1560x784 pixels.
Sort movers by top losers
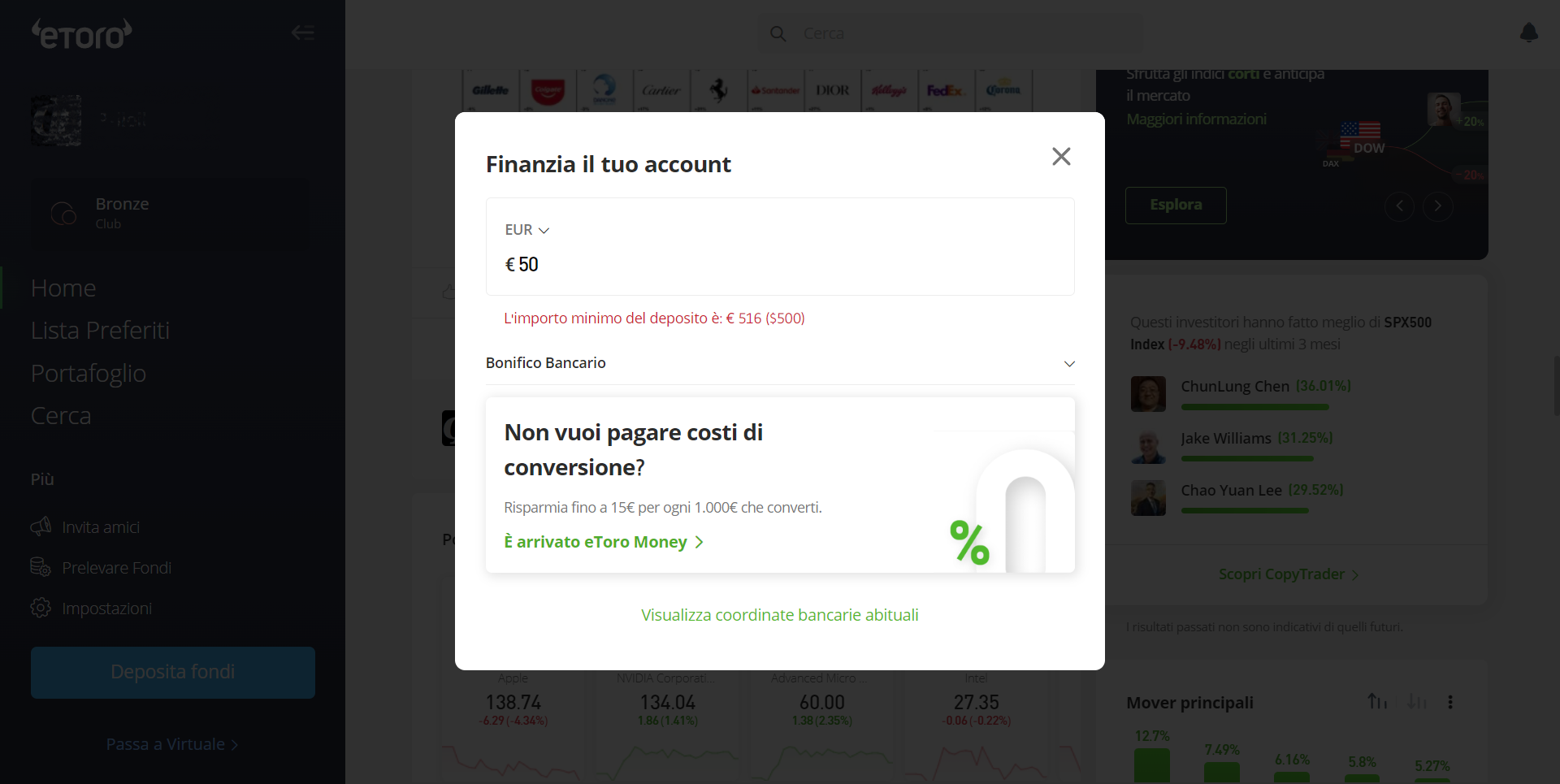pyautogui.click(x=1416, y=701)
